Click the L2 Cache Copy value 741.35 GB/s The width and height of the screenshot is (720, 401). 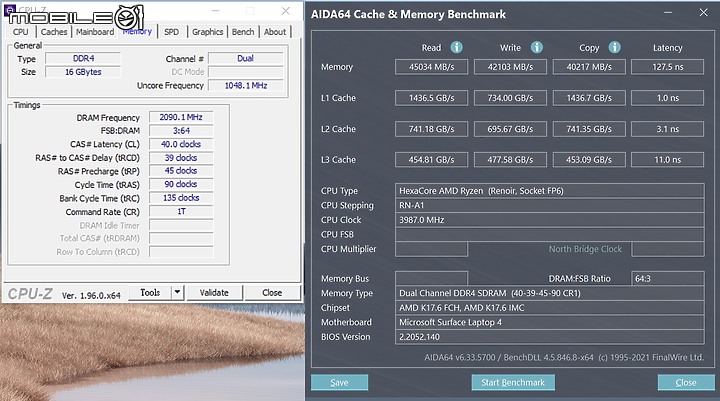click(x=589, y=129)
